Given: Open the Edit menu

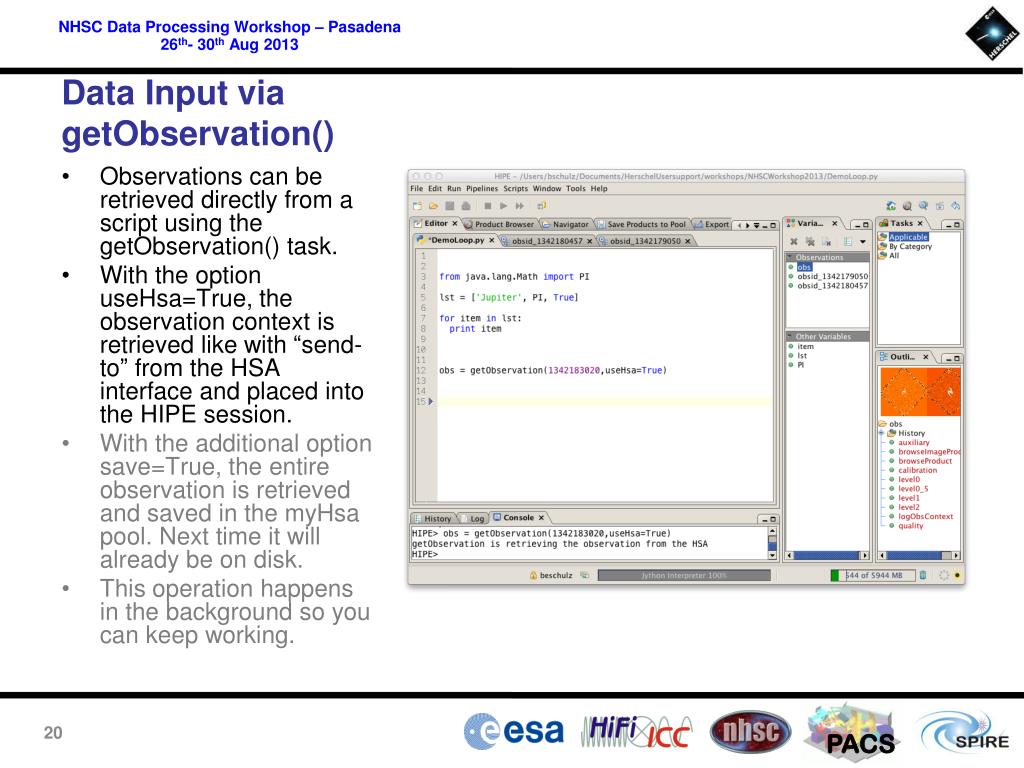Looking at the screenshot, I should pos(435,189).
